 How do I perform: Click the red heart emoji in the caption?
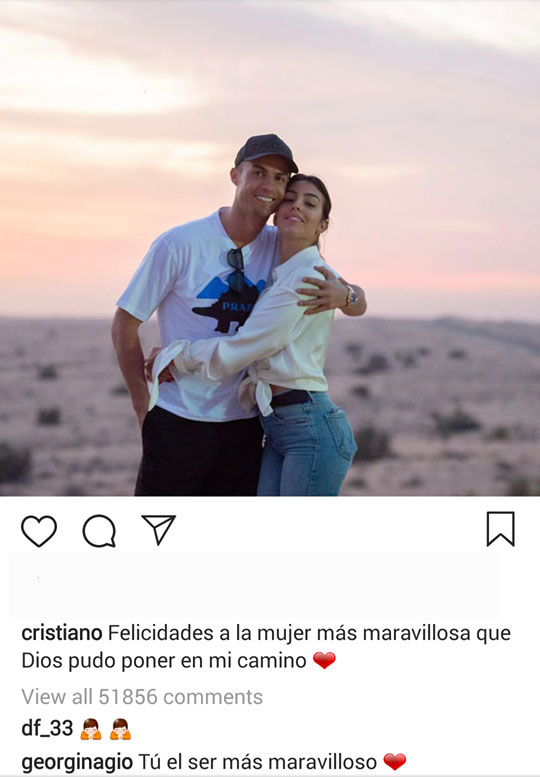point(324,661)
